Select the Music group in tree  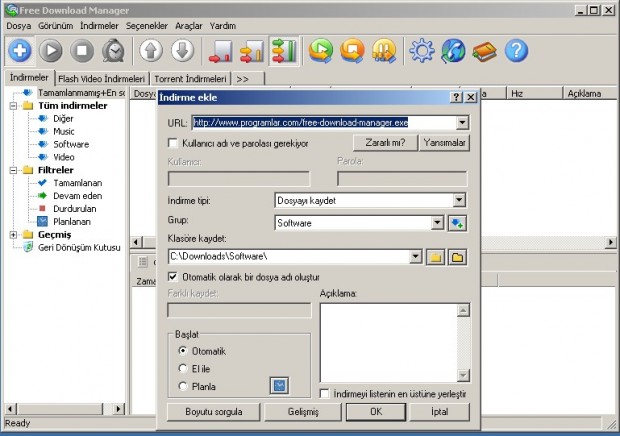click(x=64, y=132)
